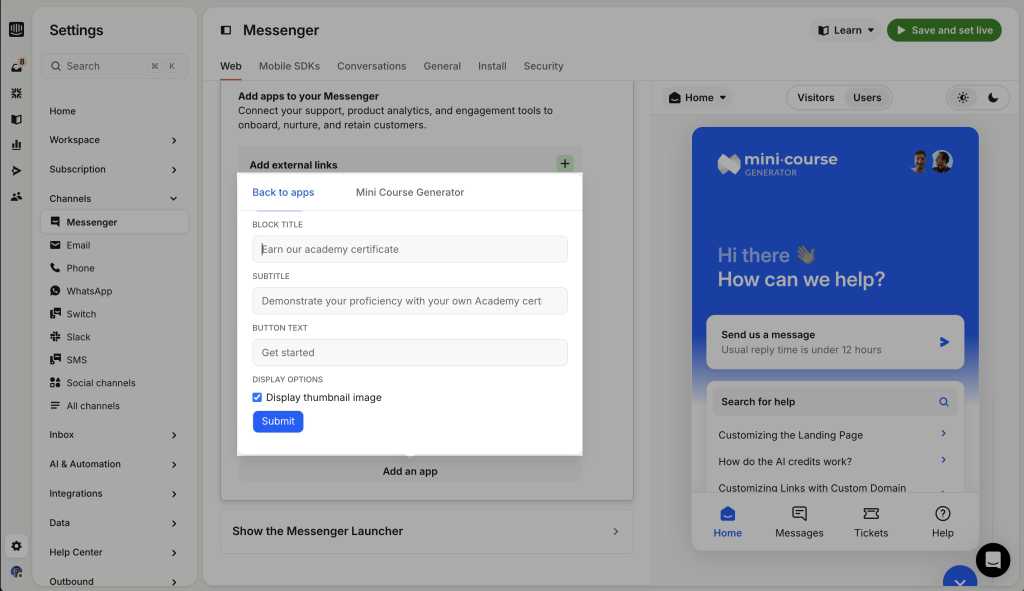Switch preview to dark mode moon icon
Screen dimensions: 1024x591
point(993,97)
